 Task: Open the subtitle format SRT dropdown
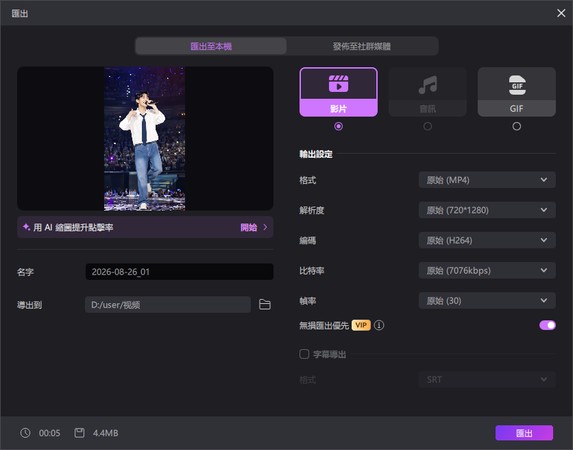pos(487,379)
